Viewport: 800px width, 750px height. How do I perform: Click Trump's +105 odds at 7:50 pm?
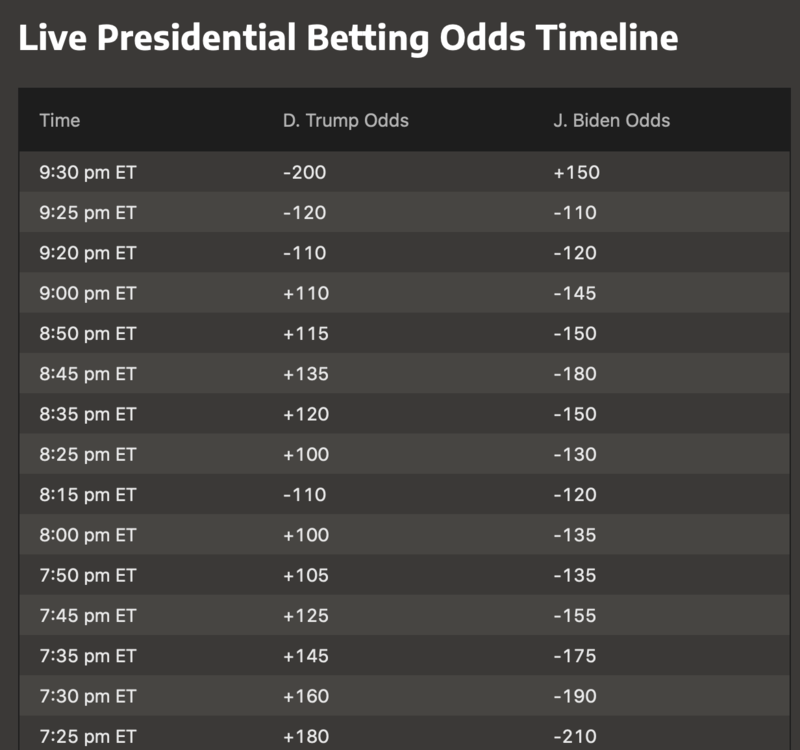pyautogui.click(x=305, y=576)
